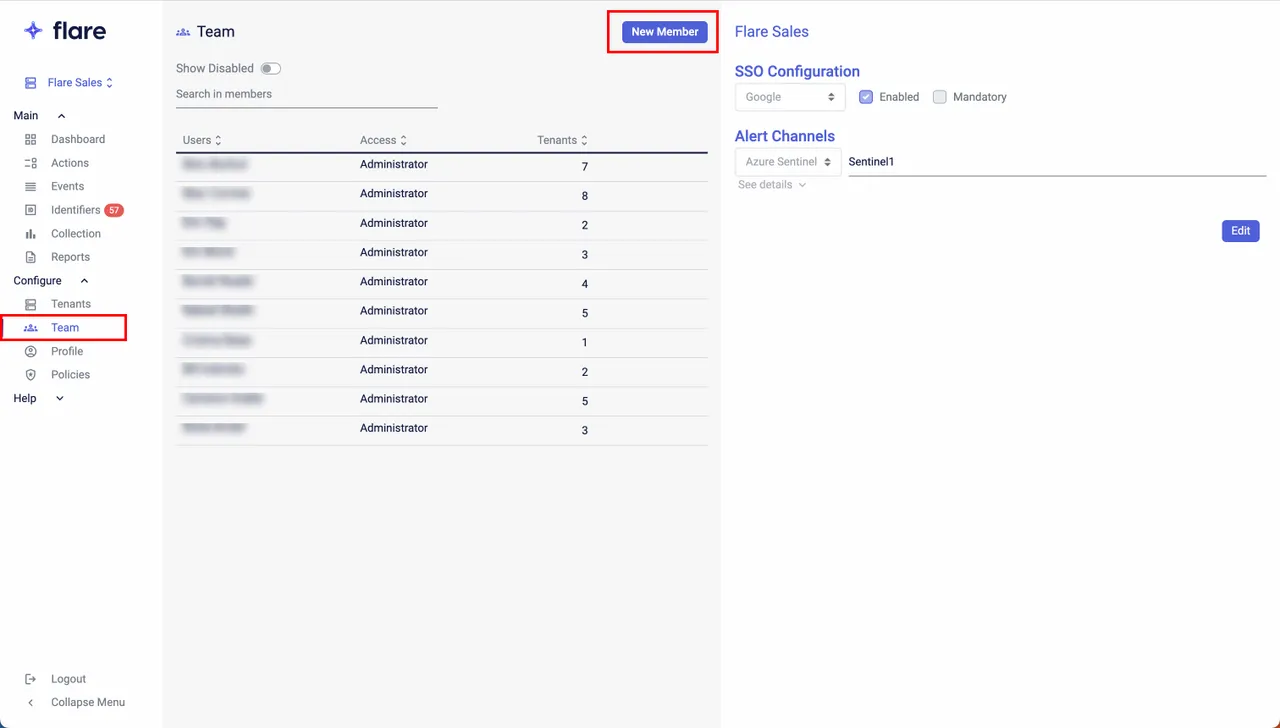Click the Actions icon in sidebar
The width and height of the screenshot is (1280, 728).
(x=30, y=163)
